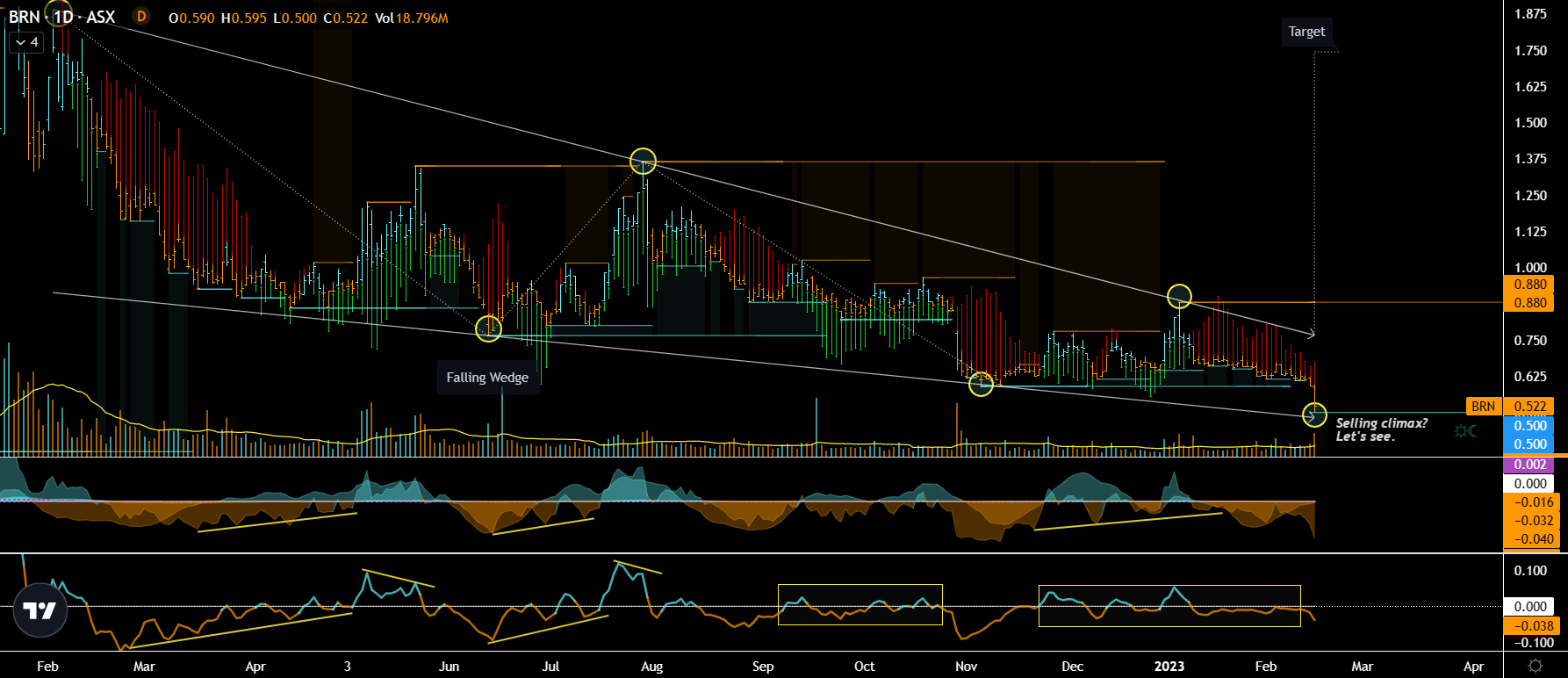
Task: Click the Target label annotation
Action: pos(1306,32)
